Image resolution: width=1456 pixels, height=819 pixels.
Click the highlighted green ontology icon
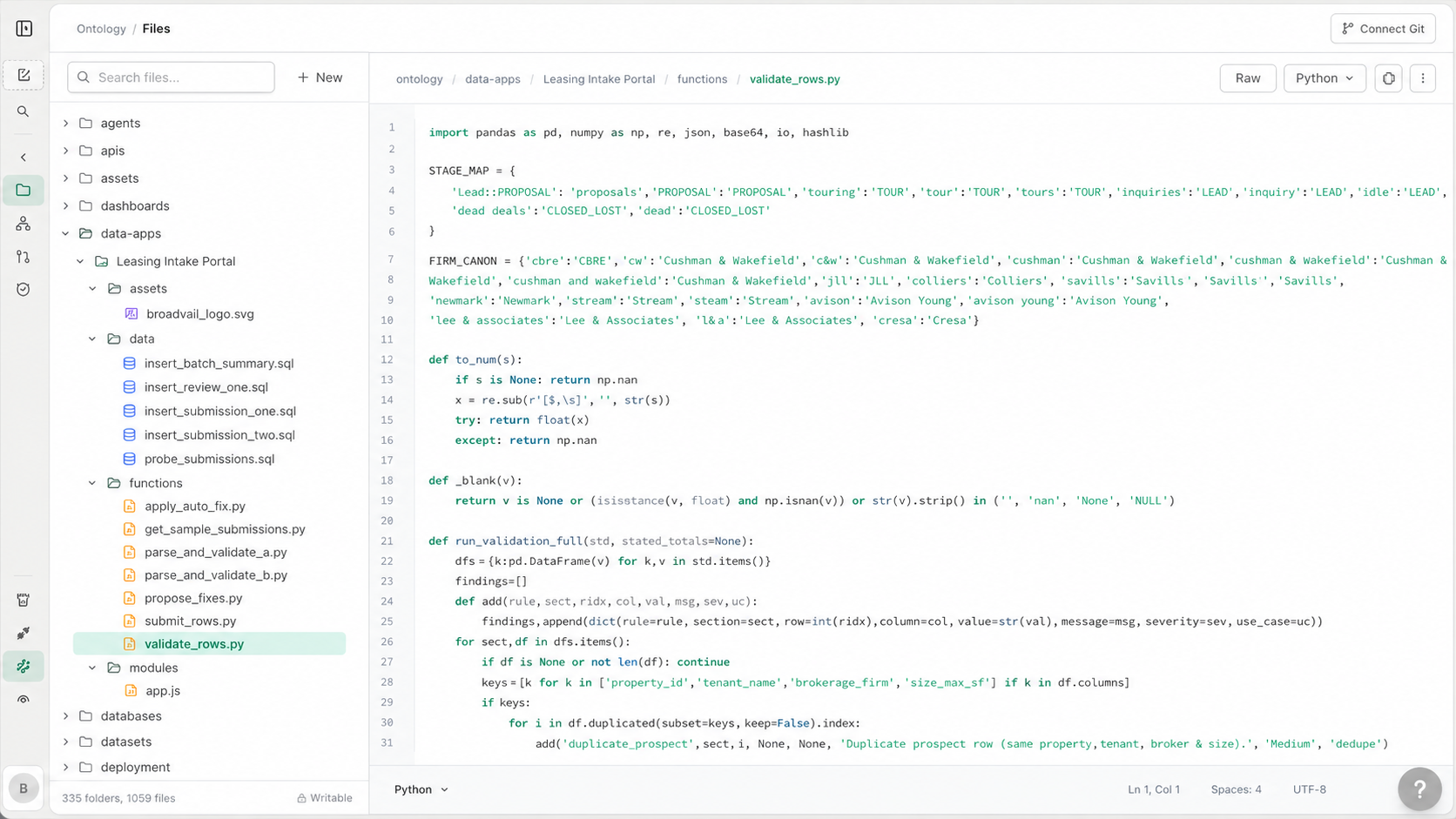24,667
